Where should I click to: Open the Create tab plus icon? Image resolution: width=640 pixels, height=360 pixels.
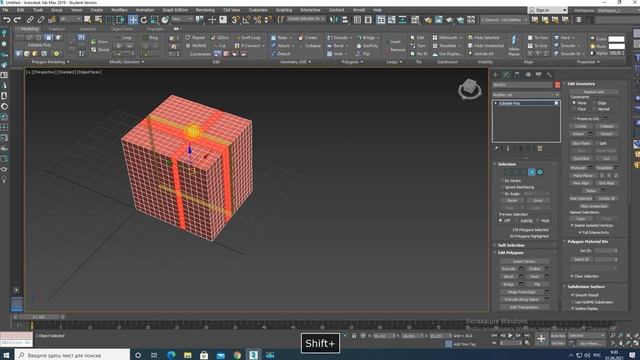coord(496,75)
